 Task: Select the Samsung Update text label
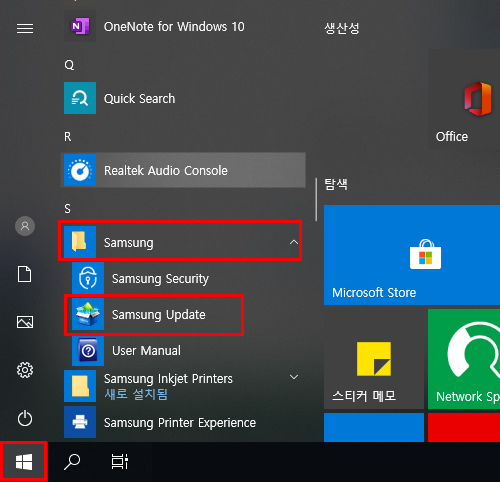click(159, 315)
